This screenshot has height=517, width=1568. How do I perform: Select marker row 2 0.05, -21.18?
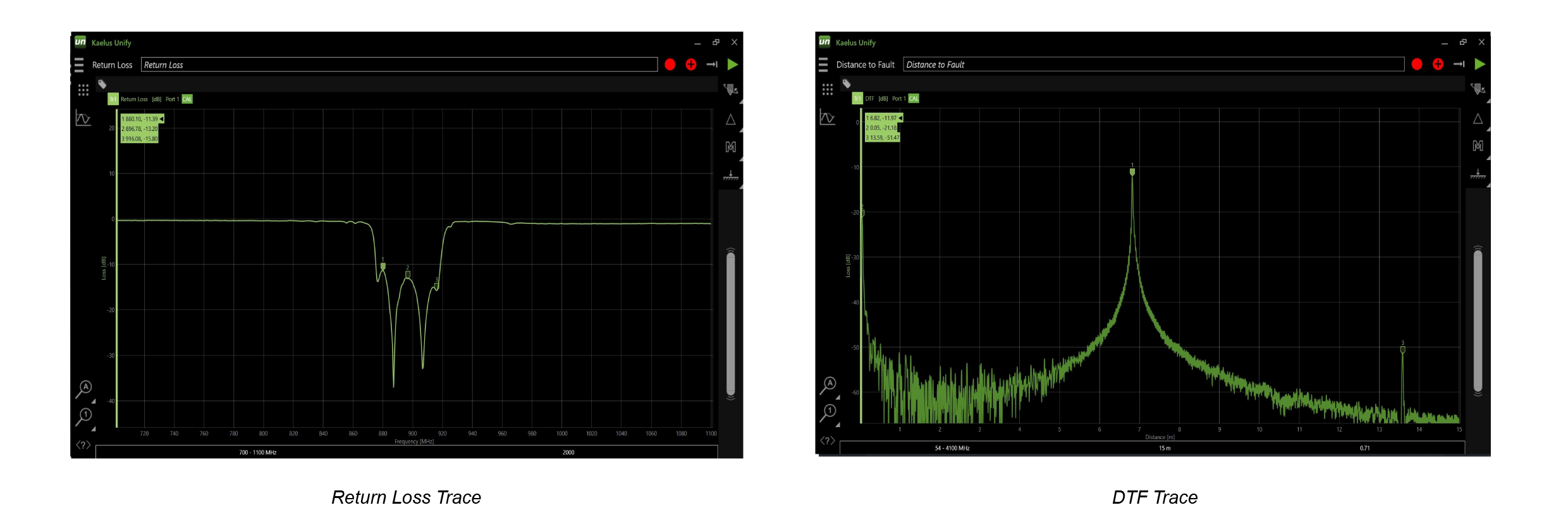[881, 128]
